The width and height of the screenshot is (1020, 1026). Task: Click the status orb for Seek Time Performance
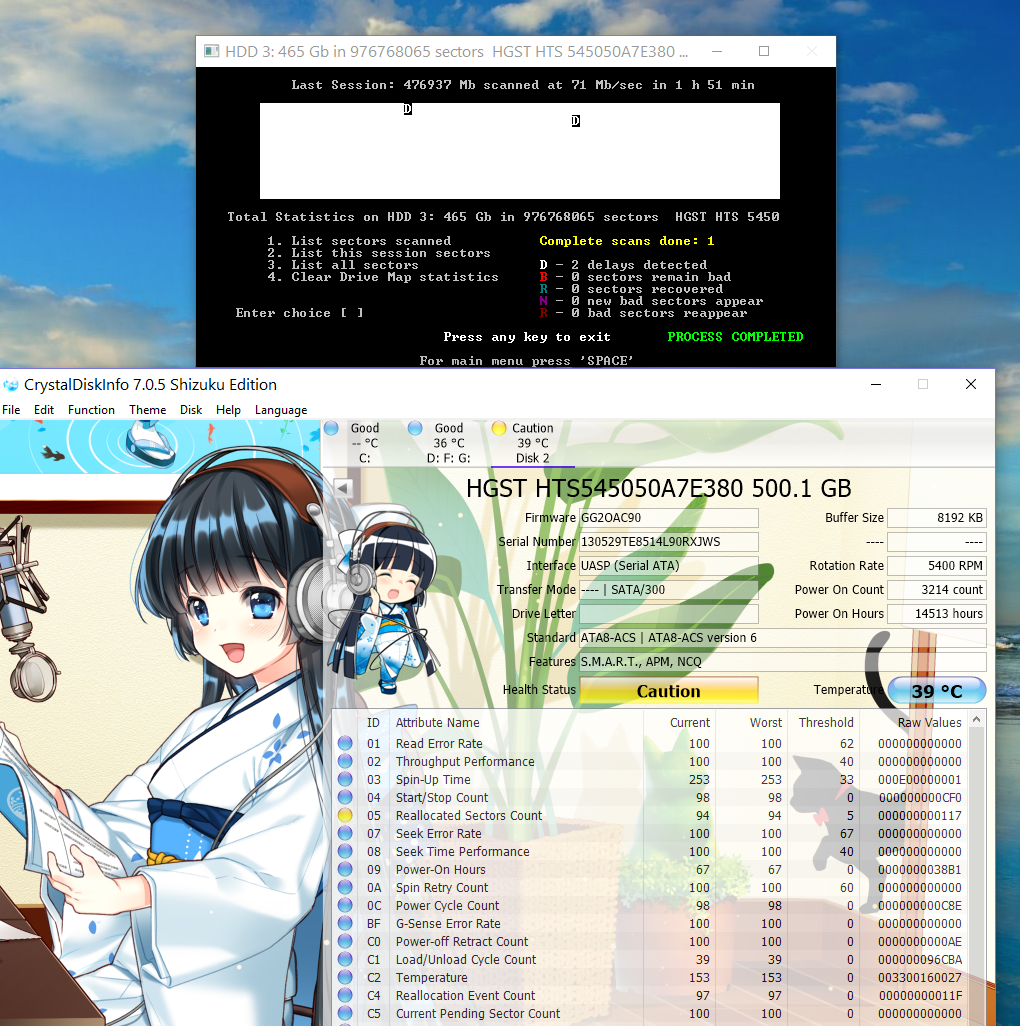point(345,851)
